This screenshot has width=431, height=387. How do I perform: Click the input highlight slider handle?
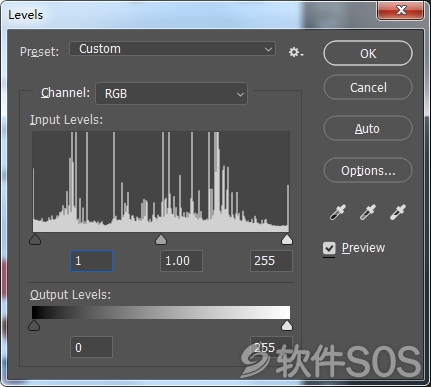pos(287,239)
